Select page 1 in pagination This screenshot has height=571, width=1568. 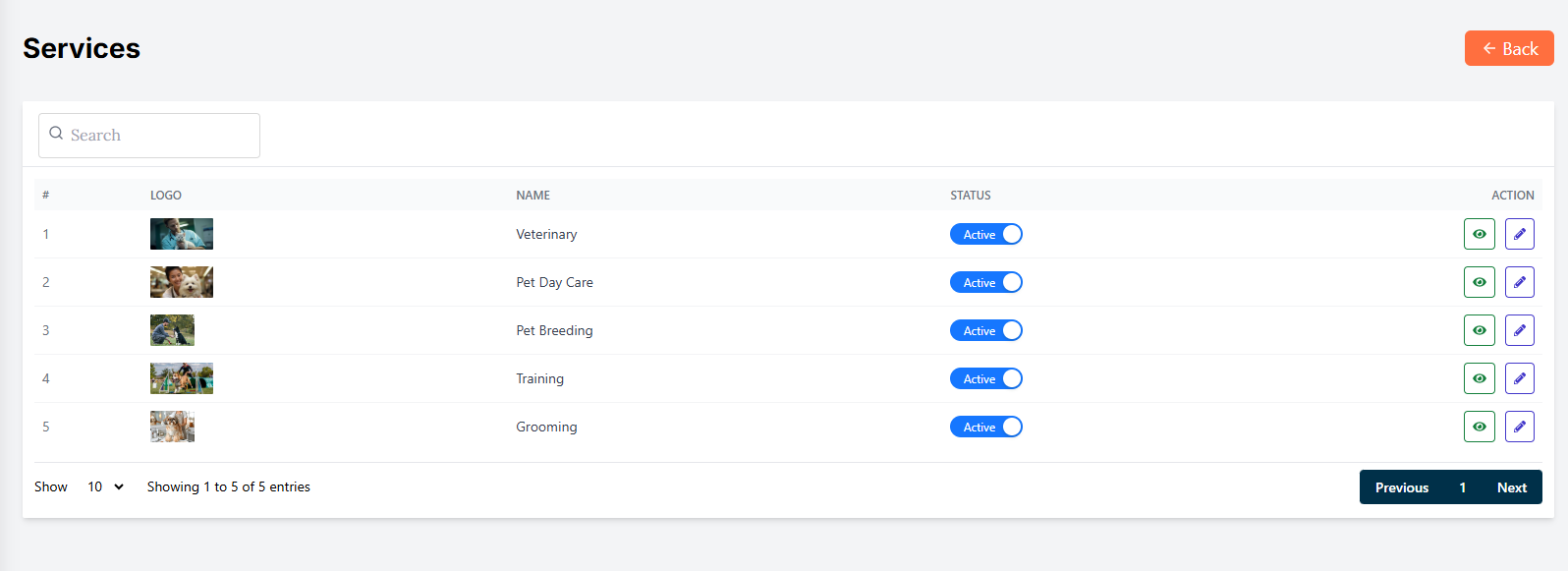point(1462,487)
